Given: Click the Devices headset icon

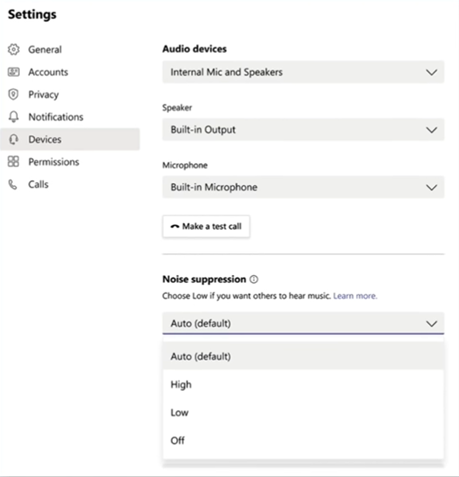Looking at the screenshot, I should click(x=14, y=139).
